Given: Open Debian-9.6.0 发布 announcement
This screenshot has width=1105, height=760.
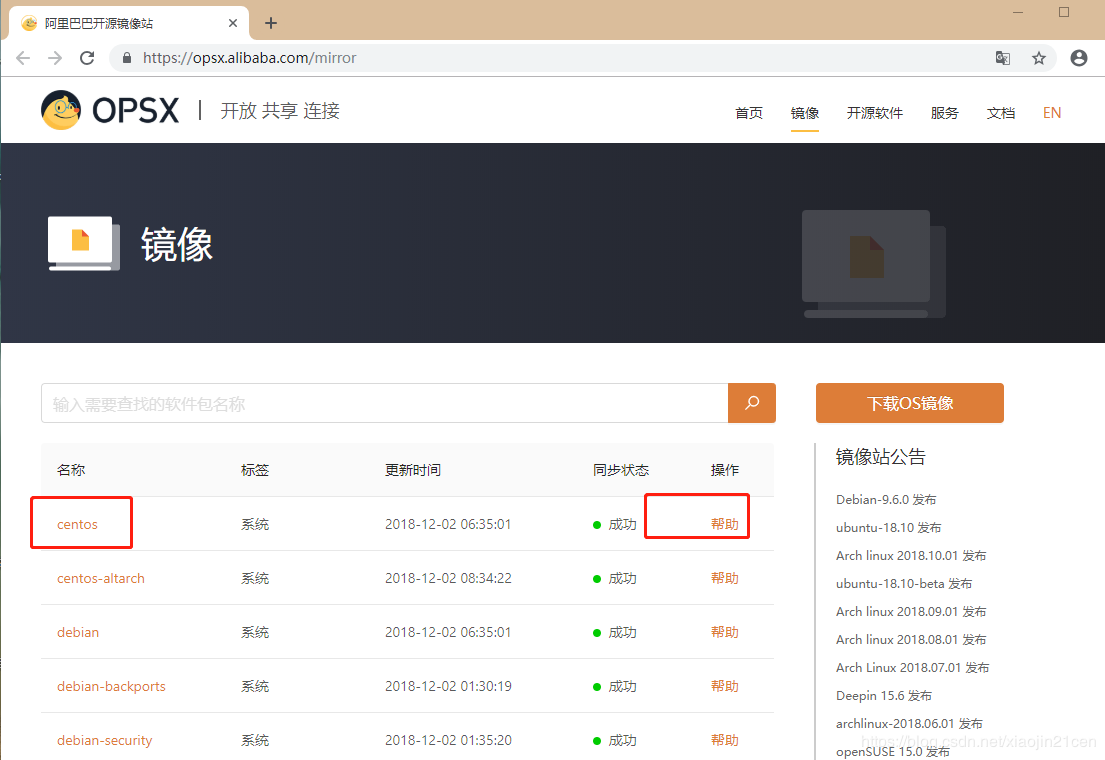Looking at the screenshot, I should coord(886,499).
